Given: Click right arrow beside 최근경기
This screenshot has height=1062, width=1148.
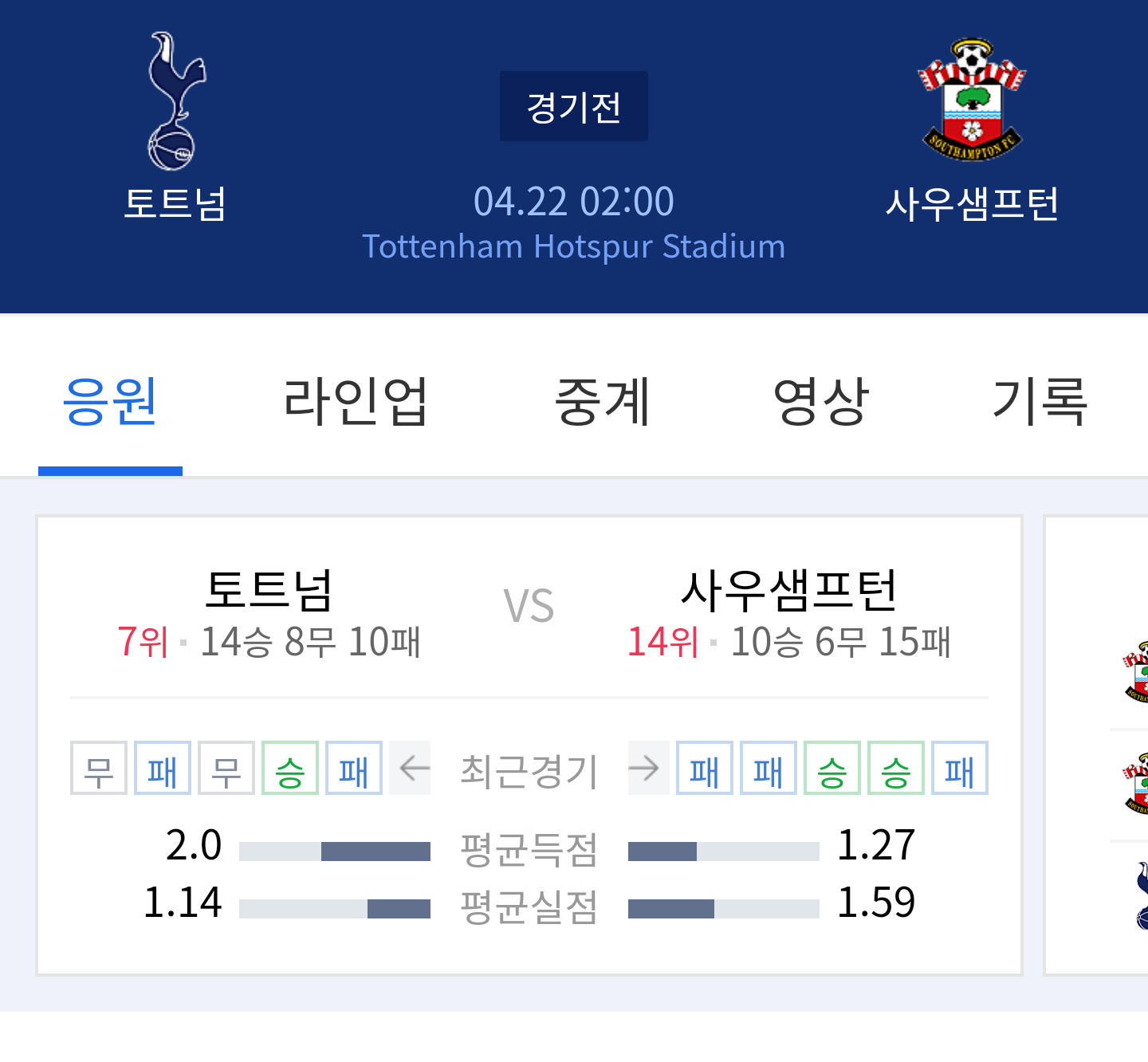Looking at the screenshot, I should [643, 769].
